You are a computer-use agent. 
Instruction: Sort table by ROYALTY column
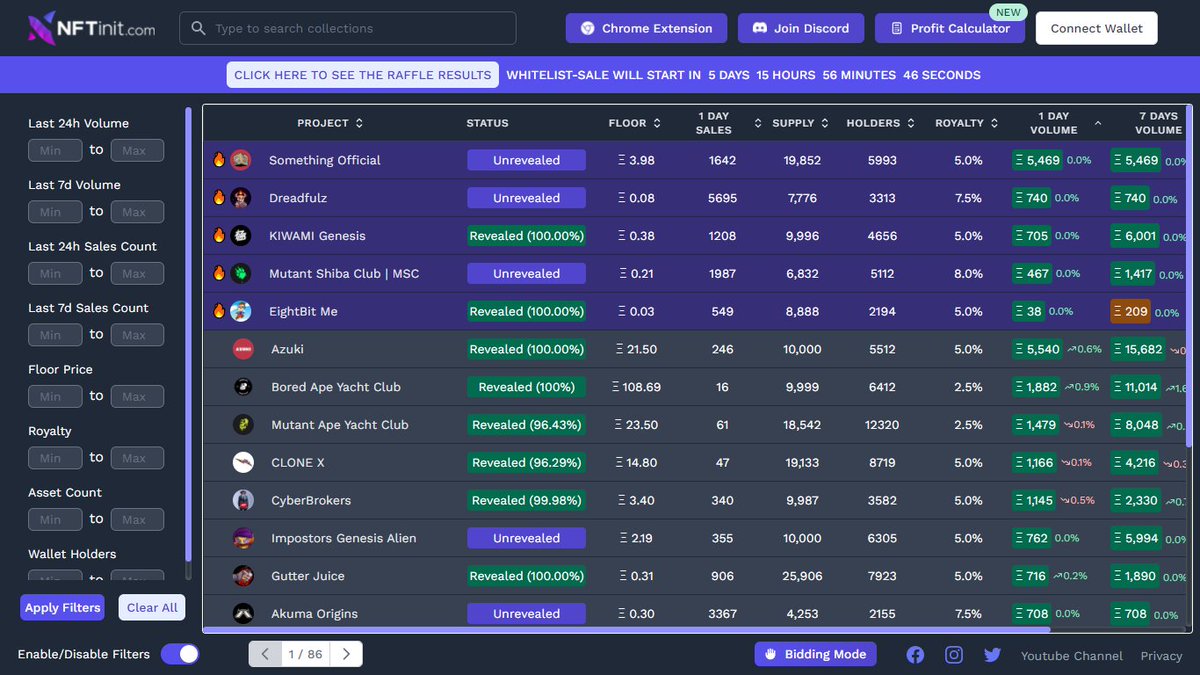pyautogui.click(x=968, y=123)
